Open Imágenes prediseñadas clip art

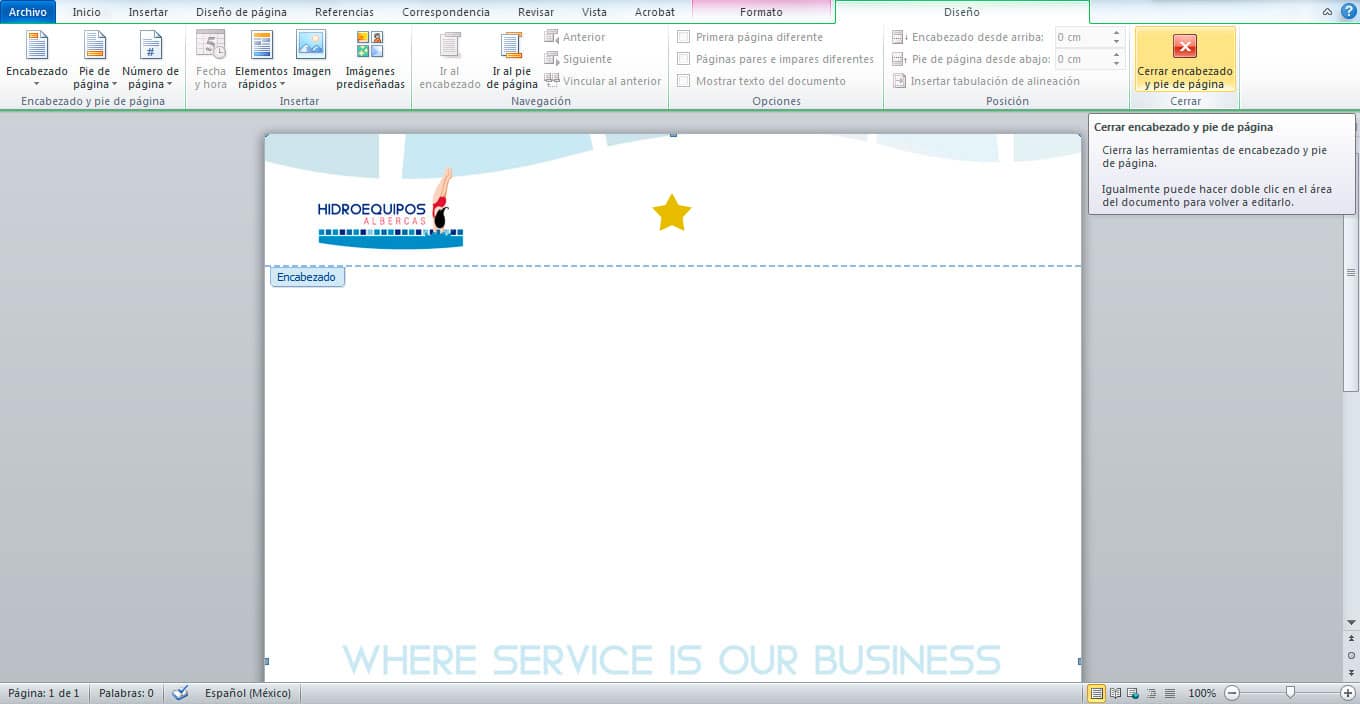point(370,60)
